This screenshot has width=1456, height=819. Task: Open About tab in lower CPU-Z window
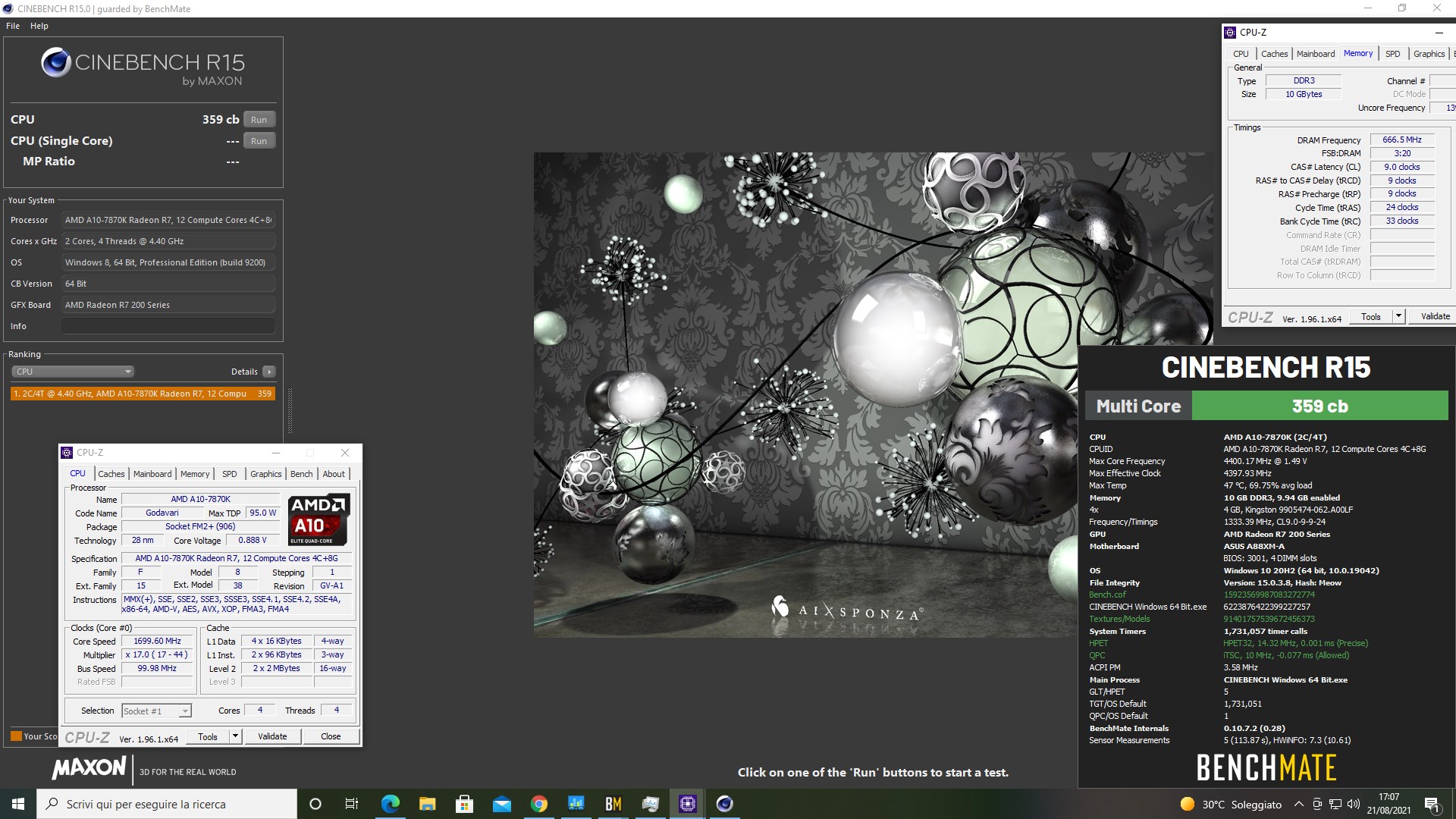point(334,474)
